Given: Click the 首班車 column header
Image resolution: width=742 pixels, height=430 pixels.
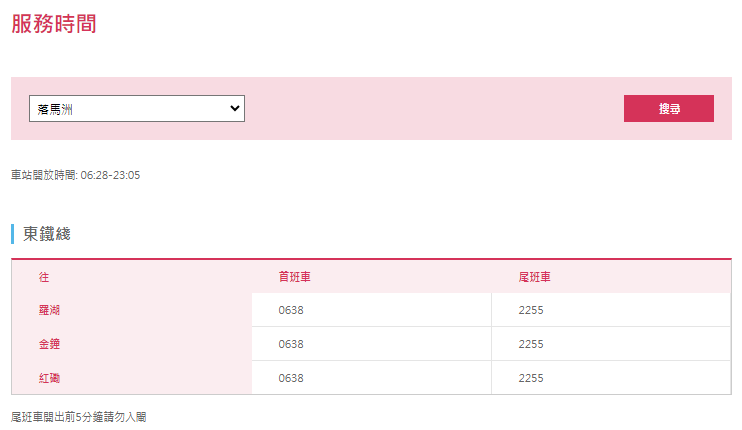Looking at the screenshot, I should [294, 277].
